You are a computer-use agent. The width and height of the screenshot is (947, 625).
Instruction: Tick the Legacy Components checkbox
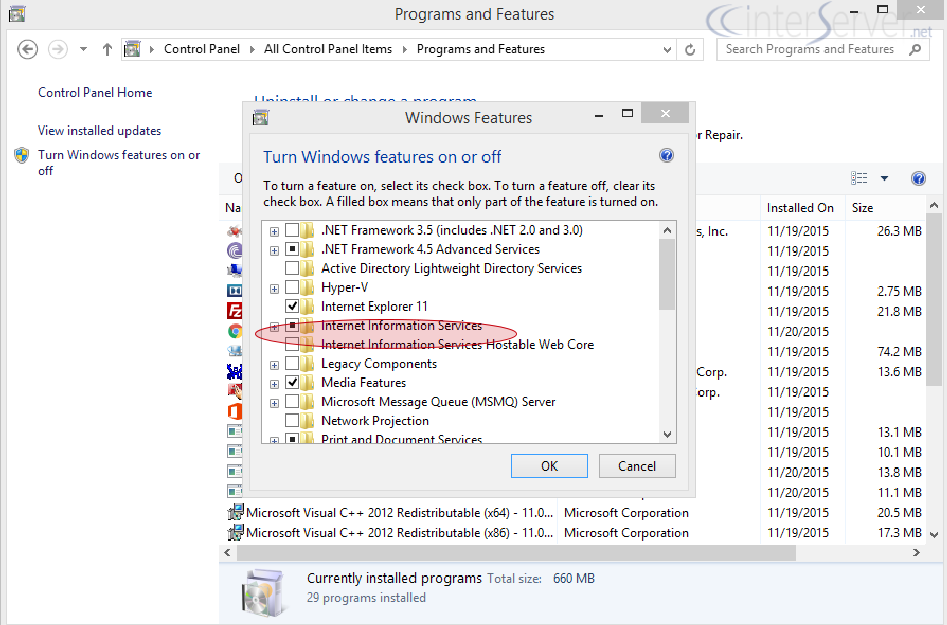coord(292,364)
